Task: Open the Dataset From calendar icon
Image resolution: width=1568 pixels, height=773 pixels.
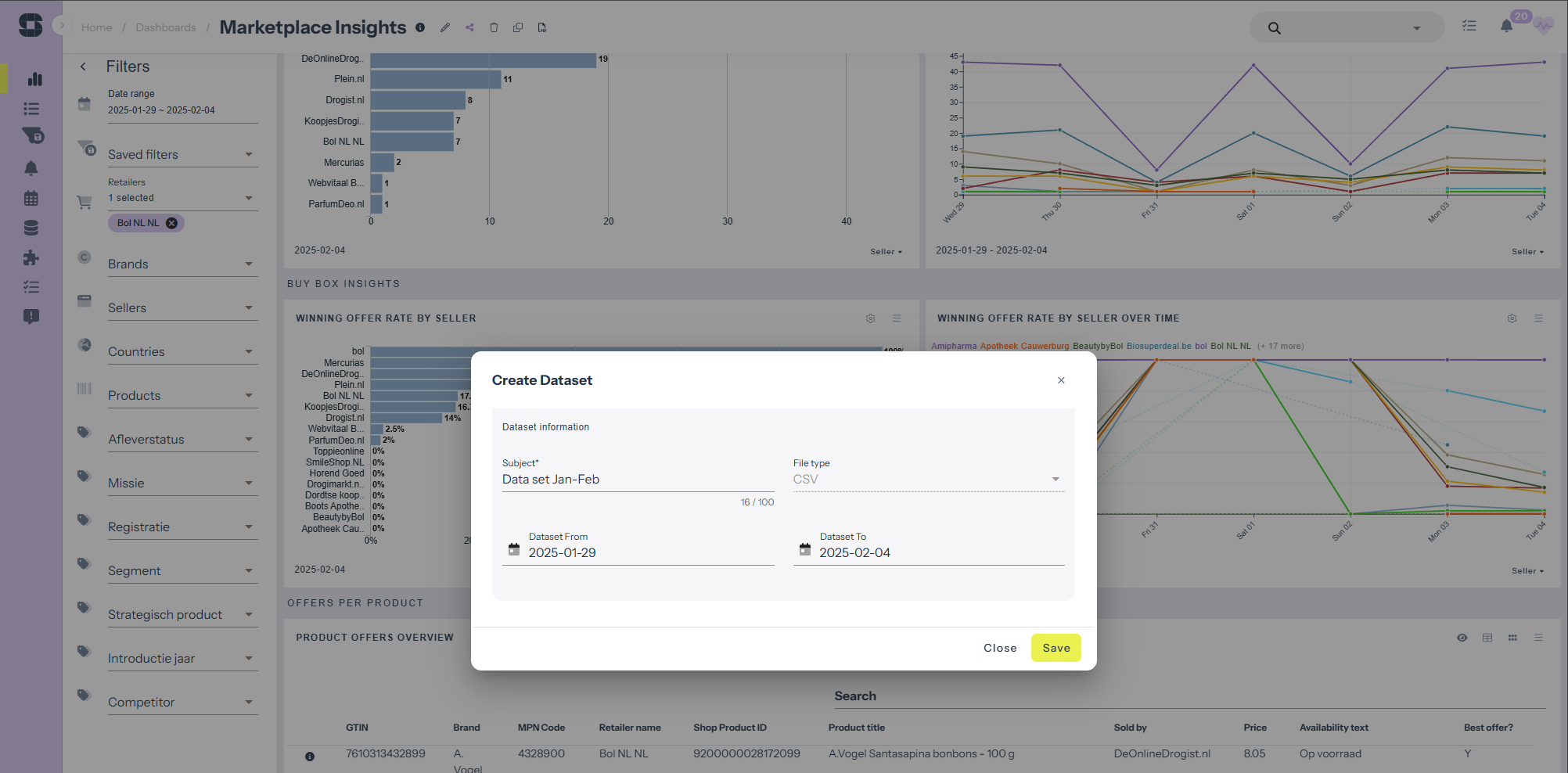Action: tap(514, 550)
